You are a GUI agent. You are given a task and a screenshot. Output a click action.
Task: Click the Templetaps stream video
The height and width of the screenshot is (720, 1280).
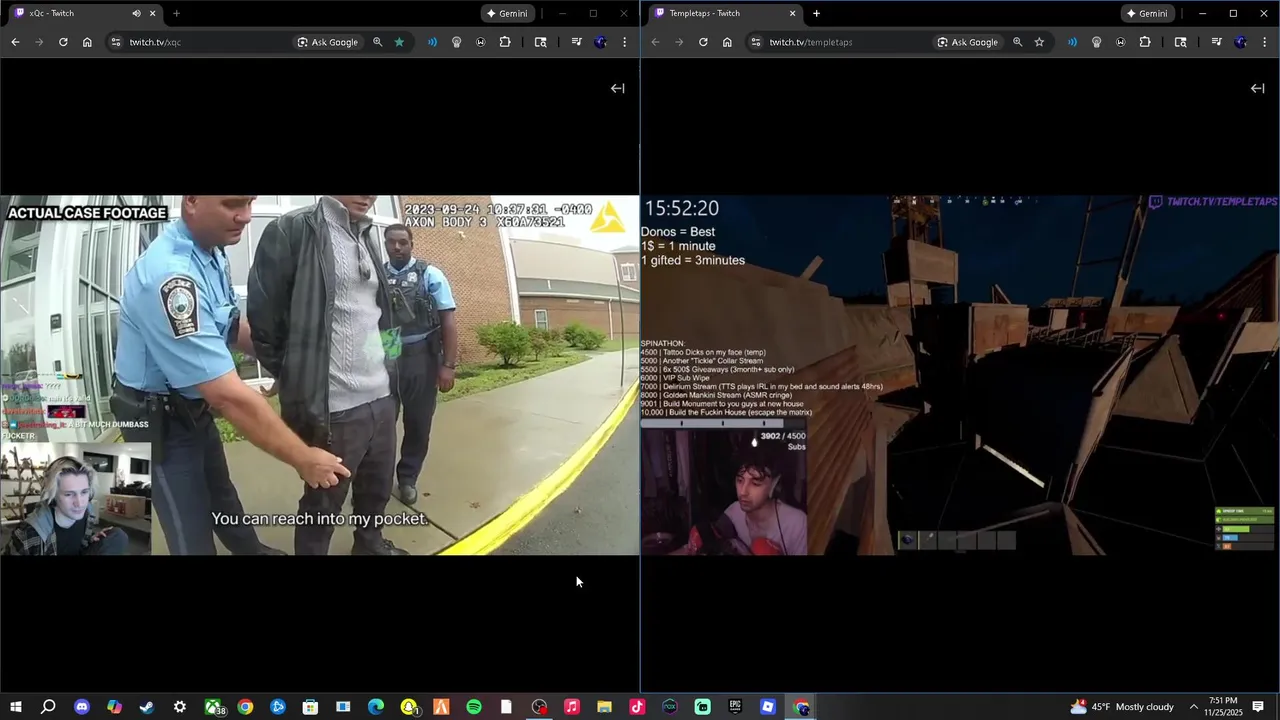tap(960, 375)
